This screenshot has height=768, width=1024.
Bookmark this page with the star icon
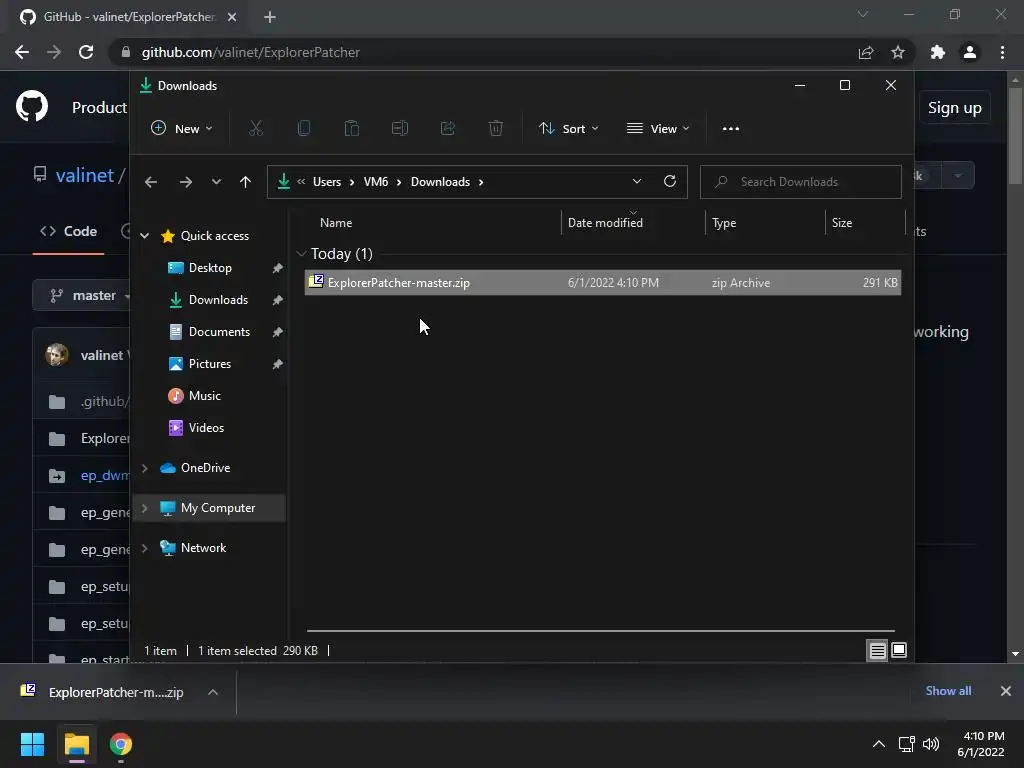pyautogui.click(x=898, y=52)
